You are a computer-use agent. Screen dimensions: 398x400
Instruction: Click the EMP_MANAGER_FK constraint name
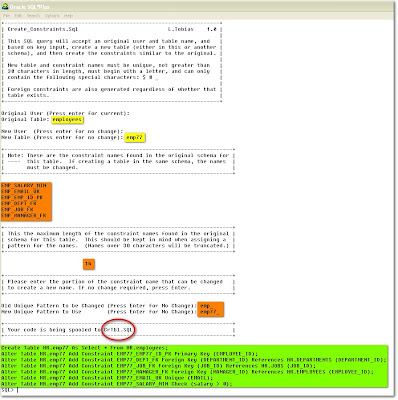[24, 215]
